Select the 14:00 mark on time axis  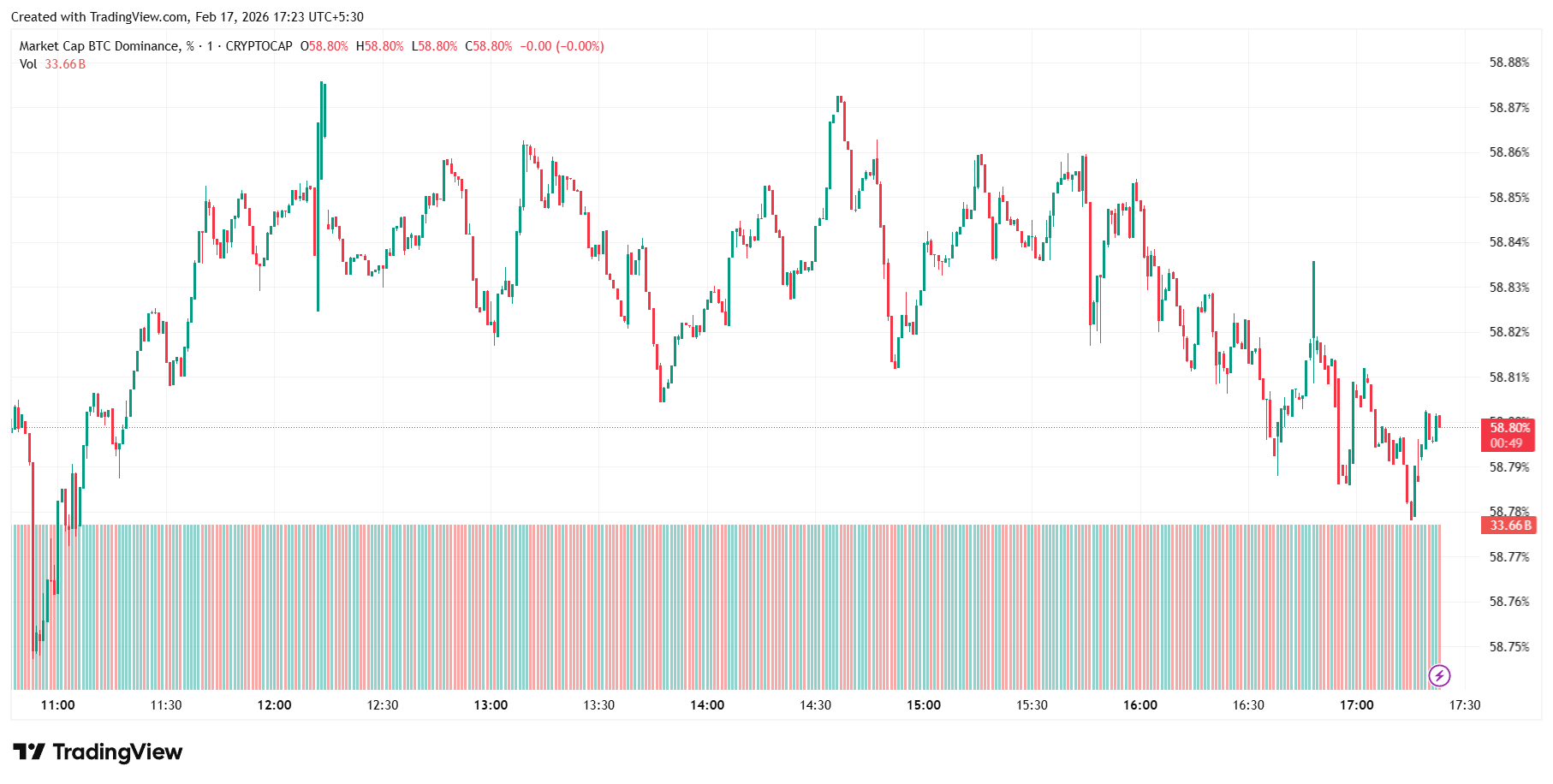coord(707,705)
